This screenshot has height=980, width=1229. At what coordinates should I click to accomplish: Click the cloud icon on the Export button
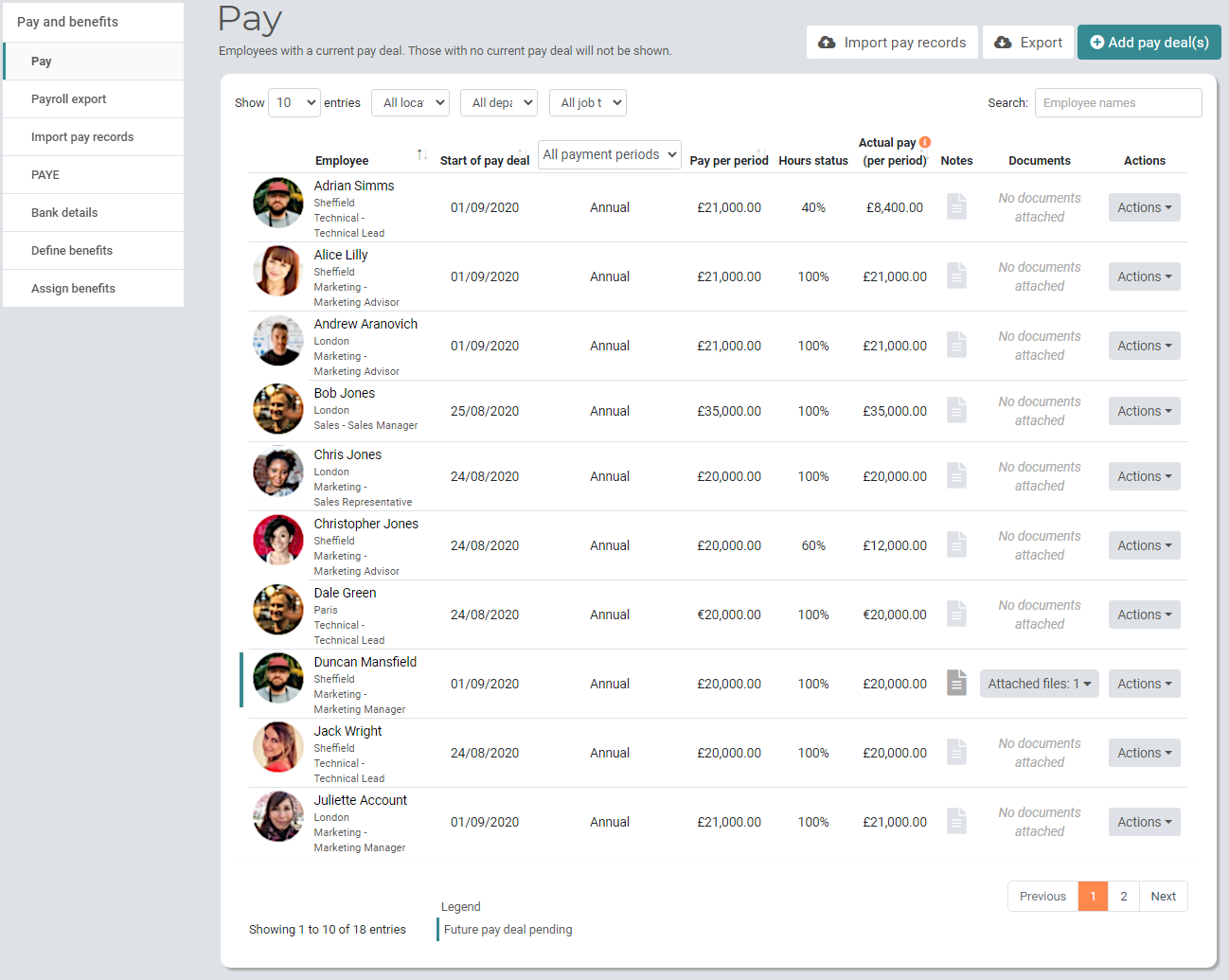(x=1005, y=42)
